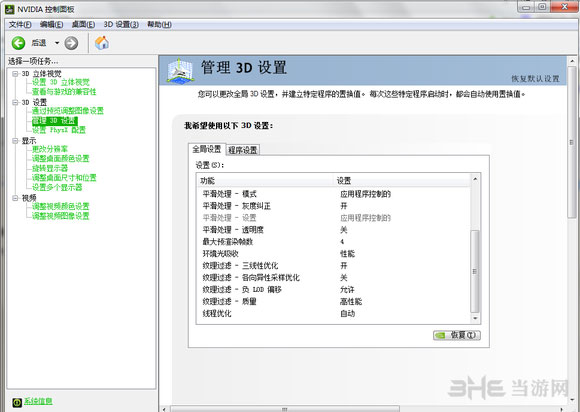Click the 设置 column header
This screenshot has height=412, width=580.
tap(402, 180)
